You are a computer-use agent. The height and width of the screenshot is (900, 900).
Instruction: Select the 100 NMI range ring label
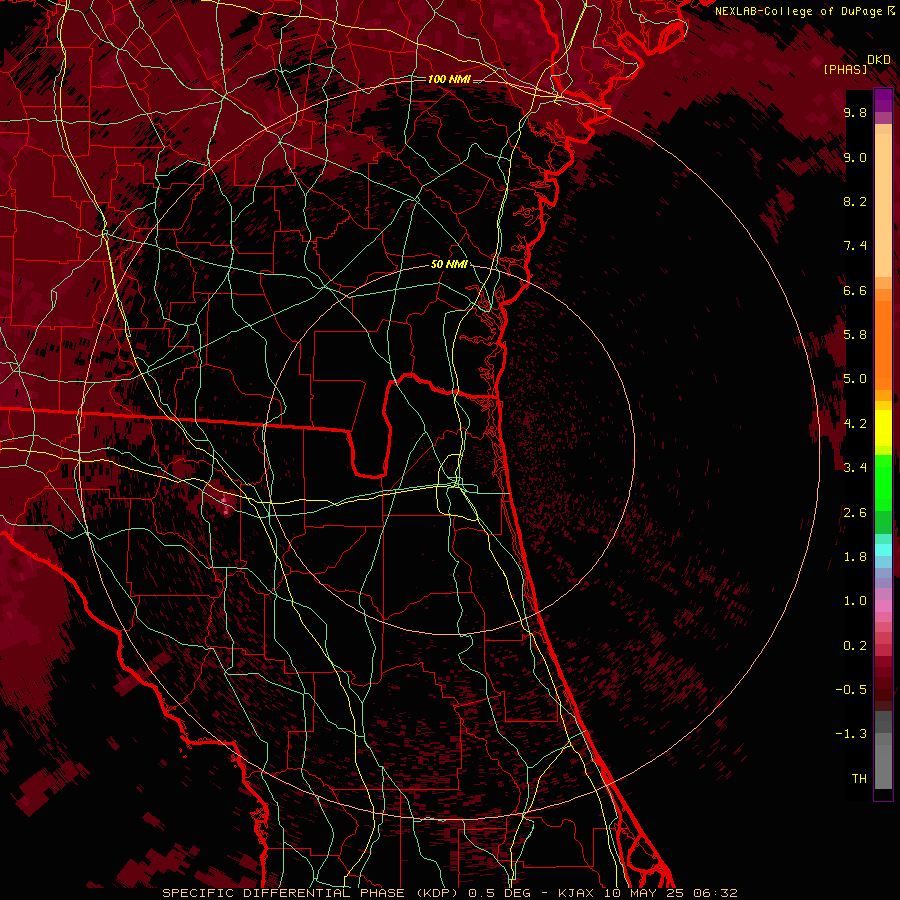449,79
